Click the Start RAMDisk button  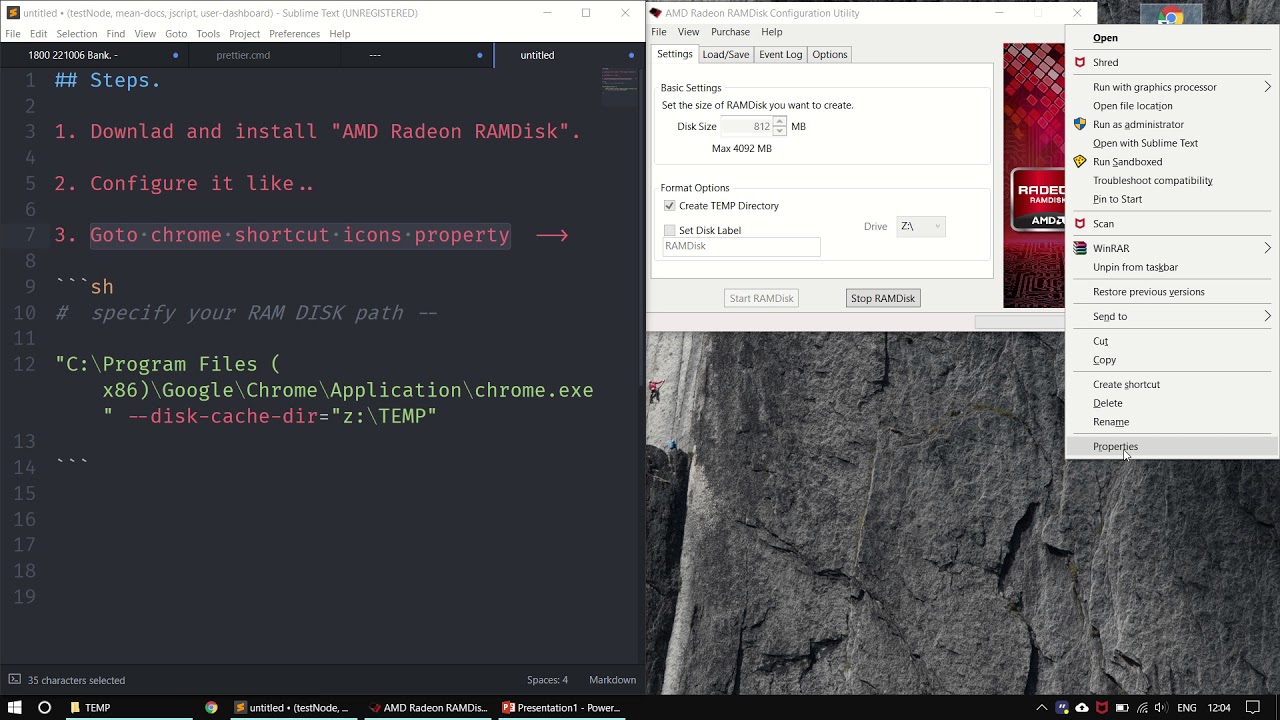click(761, 298)
